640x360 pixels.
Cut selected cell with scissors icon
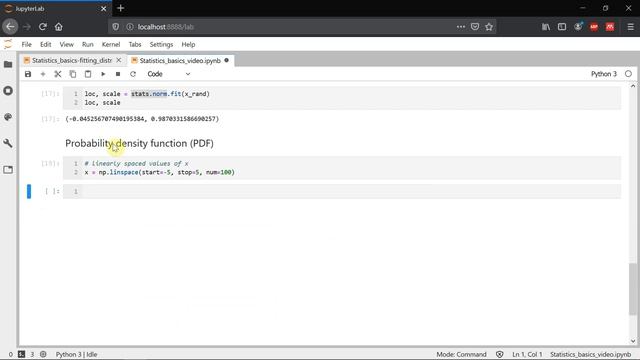[58, 74]
